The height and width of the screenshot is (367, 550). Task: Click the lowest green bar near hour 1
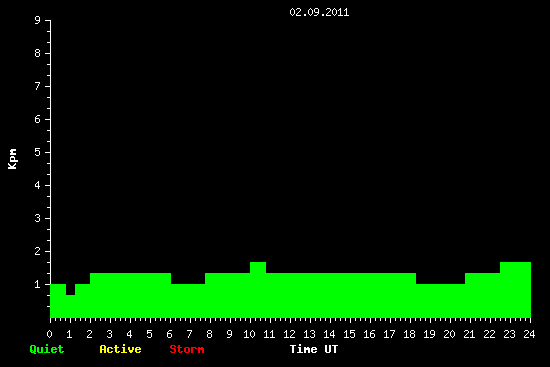(x=70, y=306)
